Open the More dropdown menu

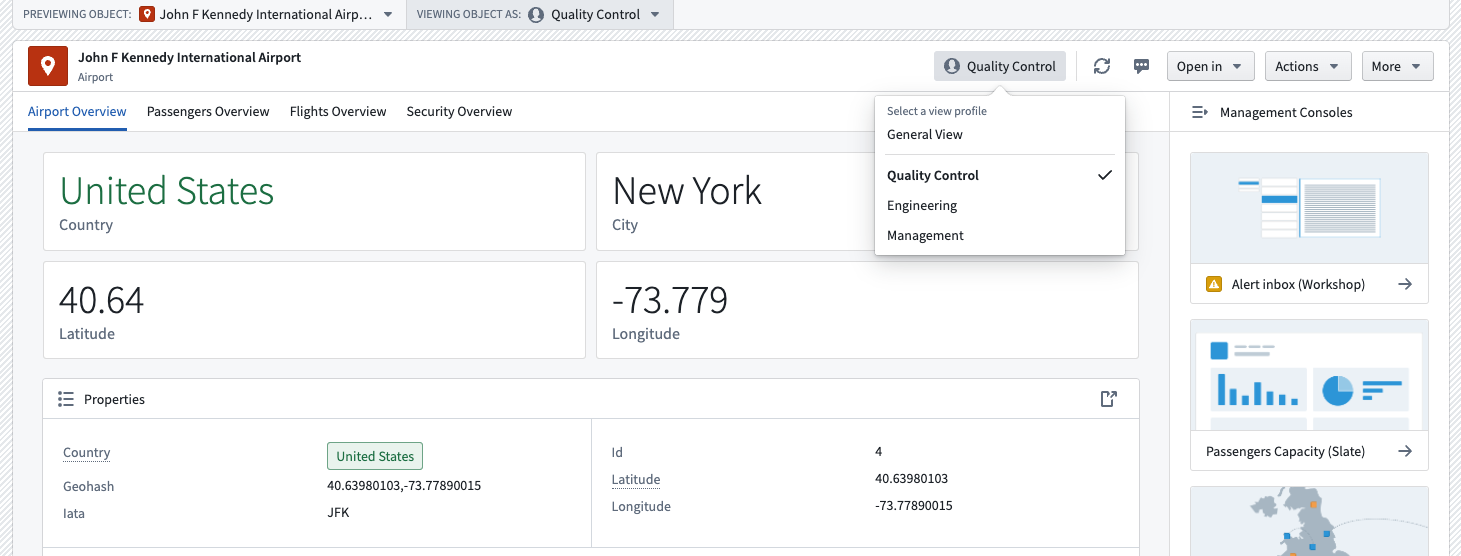[1397, 66]
